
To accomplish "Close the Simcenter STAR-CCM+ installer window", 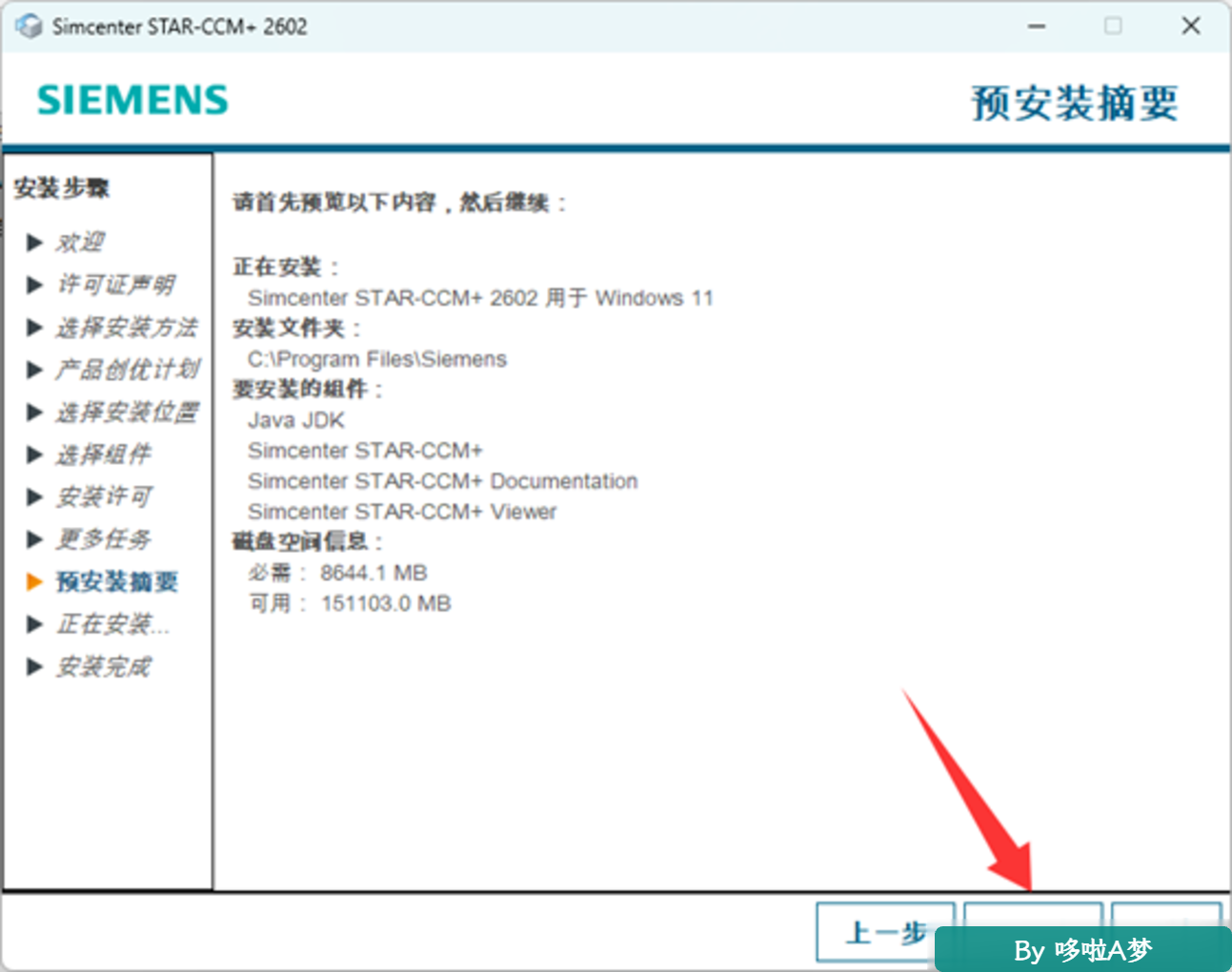I will 1190,26.
